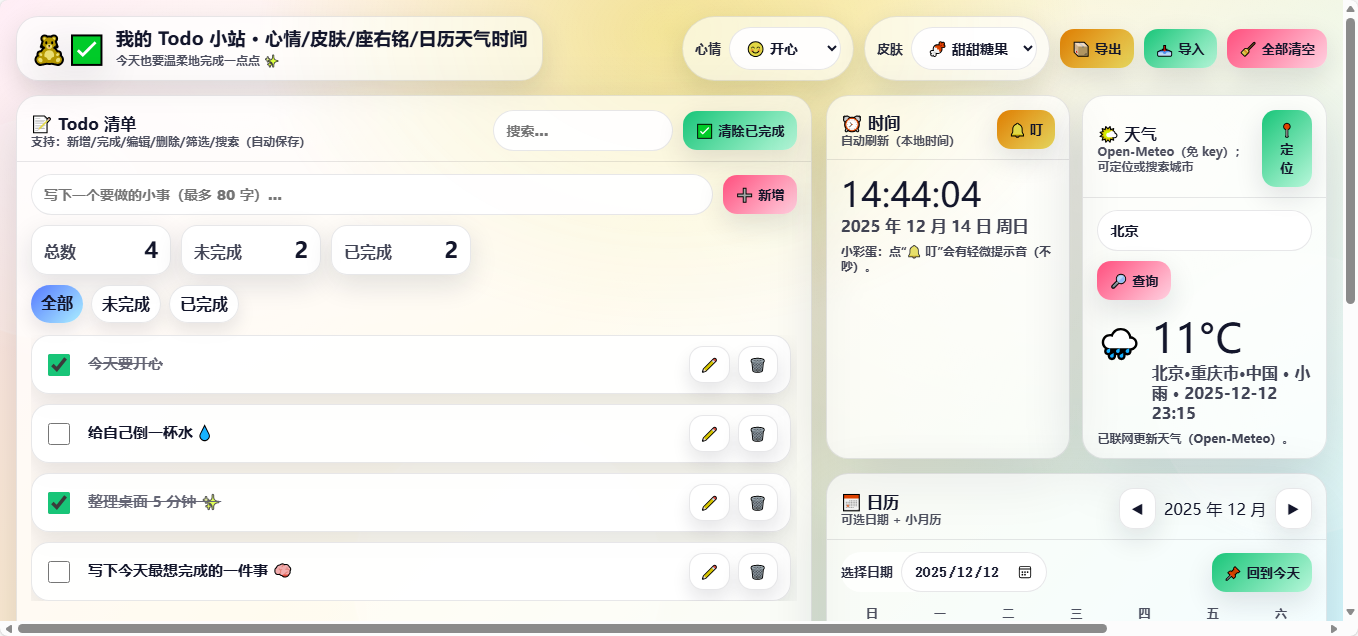
Task: Click the 整理桌面 5 分钟 todo text
Action: click(x=153, y=502)
